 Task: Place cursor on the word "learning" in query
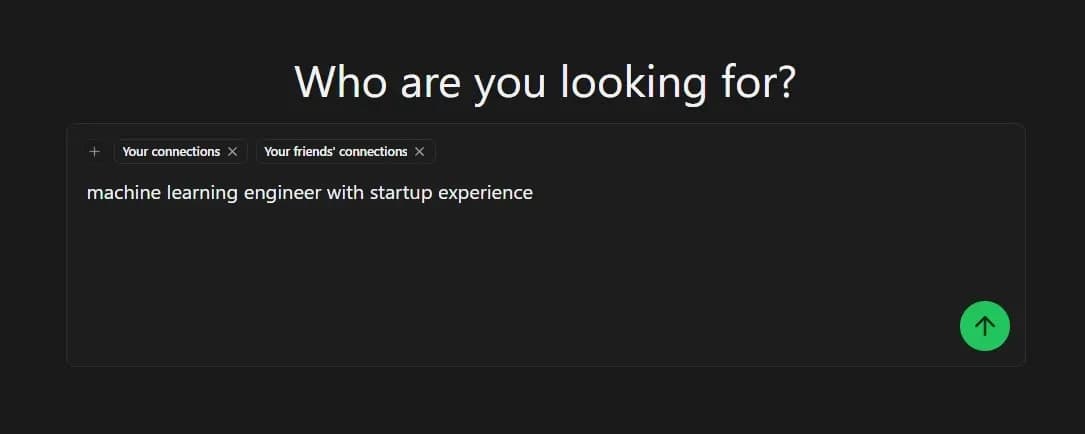coord(196,193)
